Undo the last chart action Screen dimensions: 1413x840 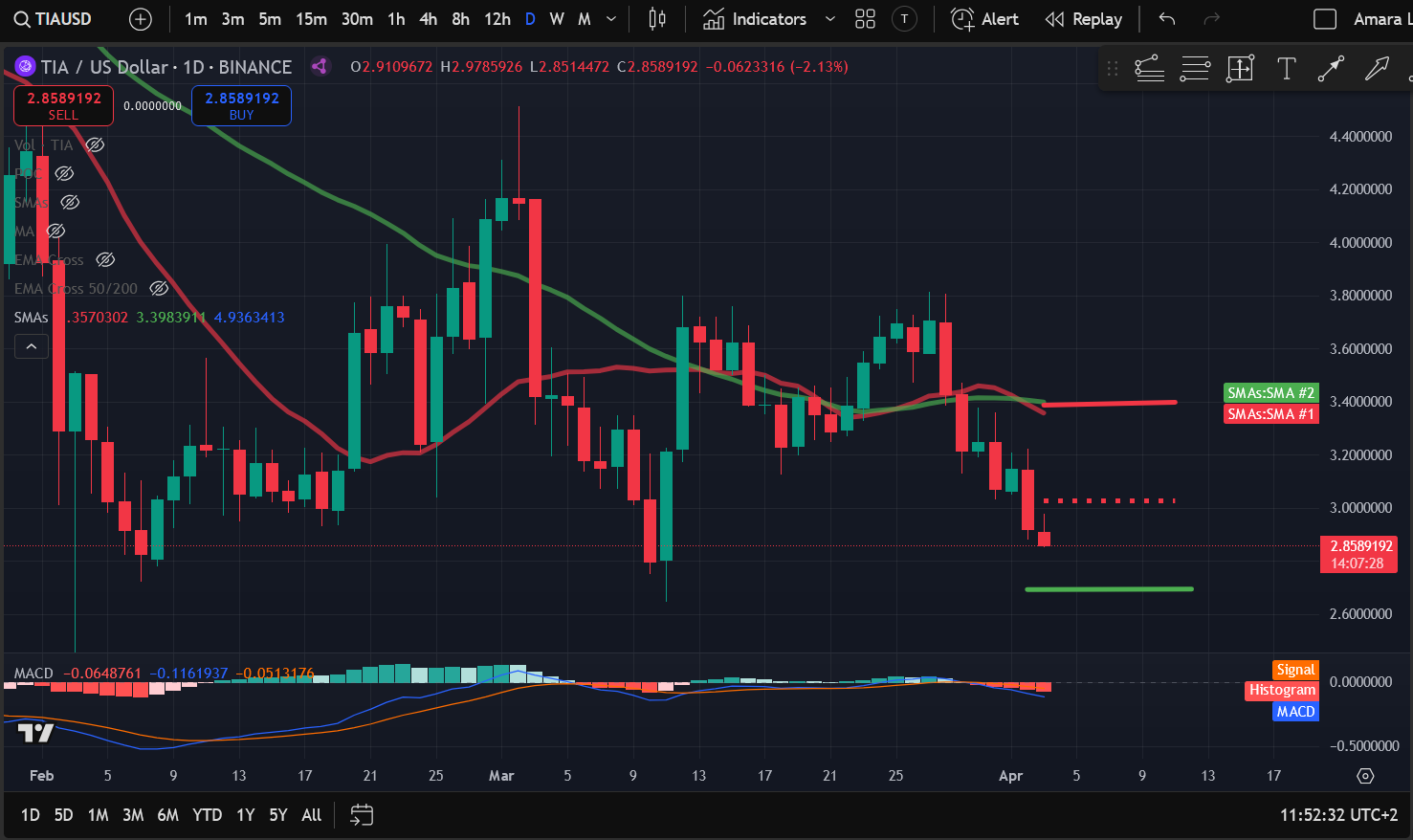tap(1166, 19)
